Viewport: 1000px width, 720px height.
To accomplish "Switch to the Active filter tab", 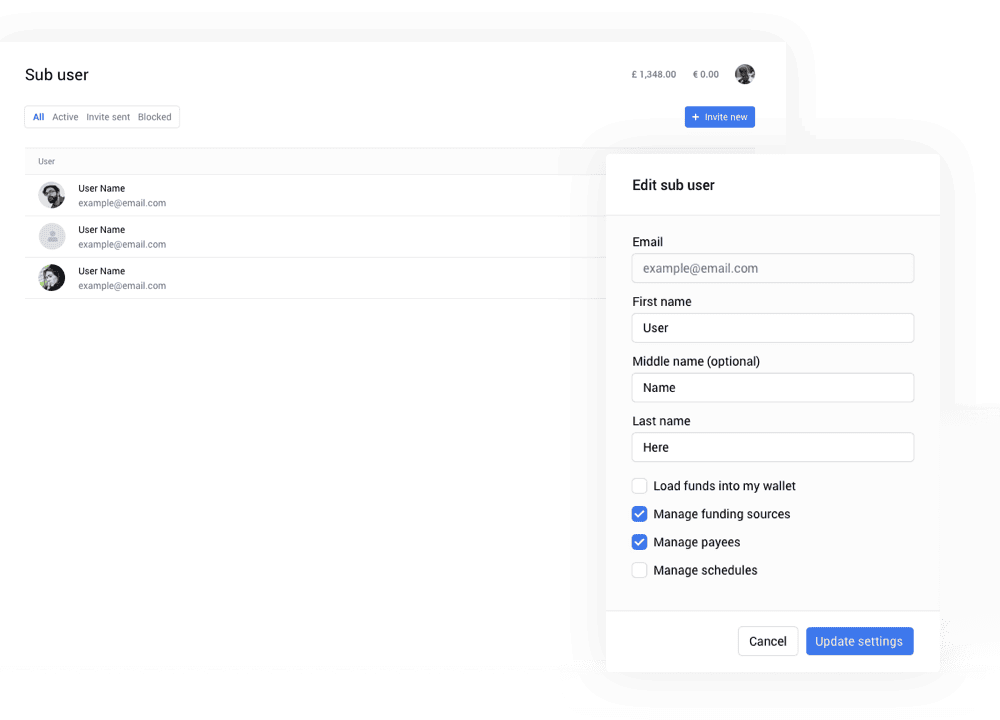I will (x=65, y=117).
